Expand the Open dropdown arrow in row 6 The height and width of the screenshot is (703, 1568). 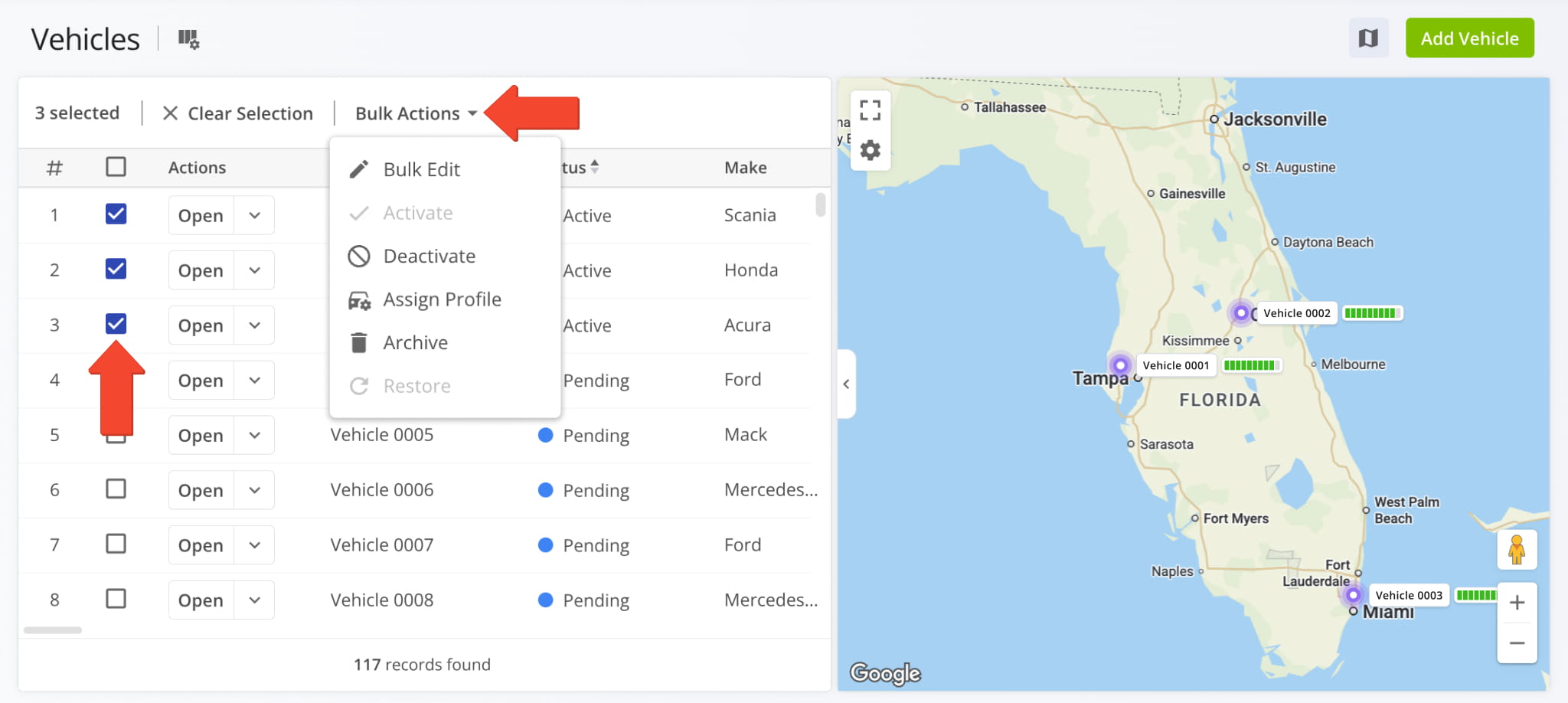point(254,490)
